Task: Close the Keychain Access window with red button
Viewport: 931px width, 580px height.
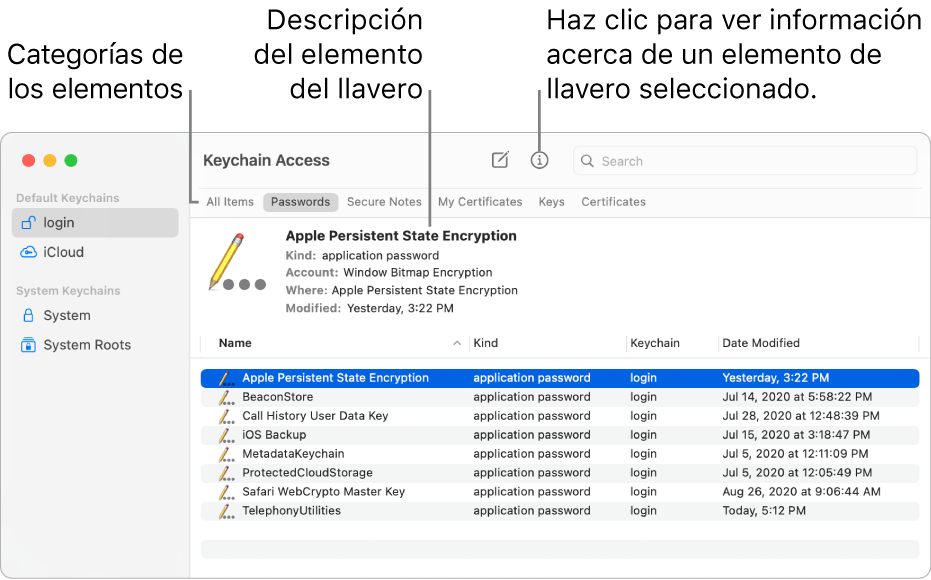Action: click(28, 160)
